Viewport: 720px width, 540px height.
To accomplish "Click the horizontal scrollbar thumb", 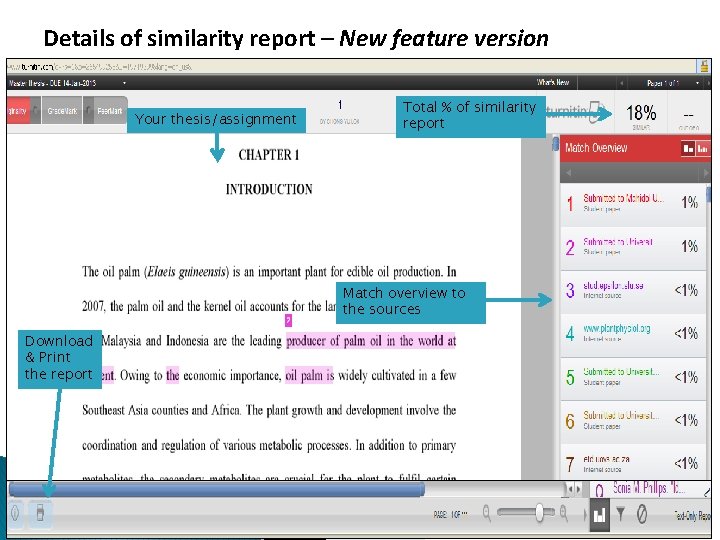I will tap(216, 489).
